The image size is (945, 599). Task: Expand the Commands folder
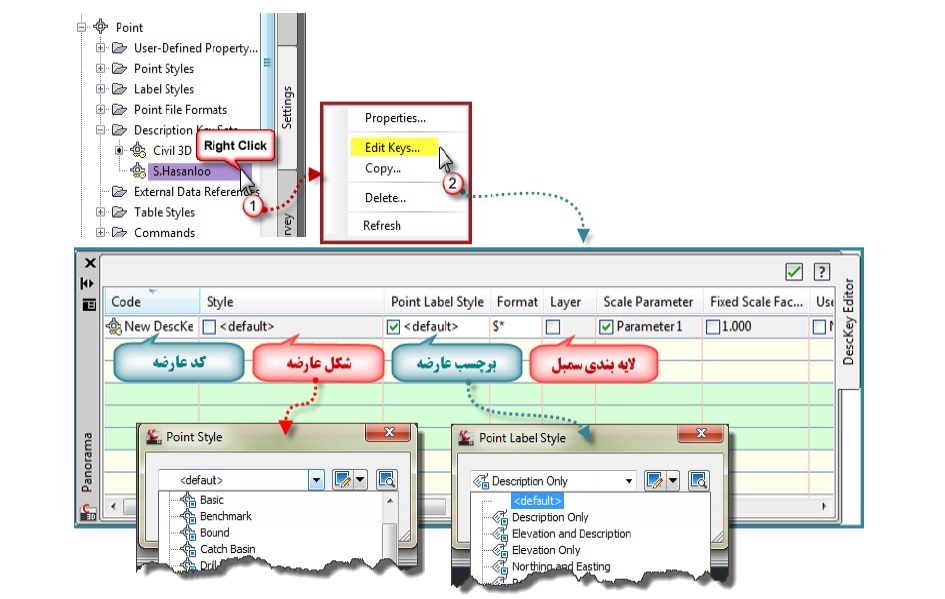101,232
